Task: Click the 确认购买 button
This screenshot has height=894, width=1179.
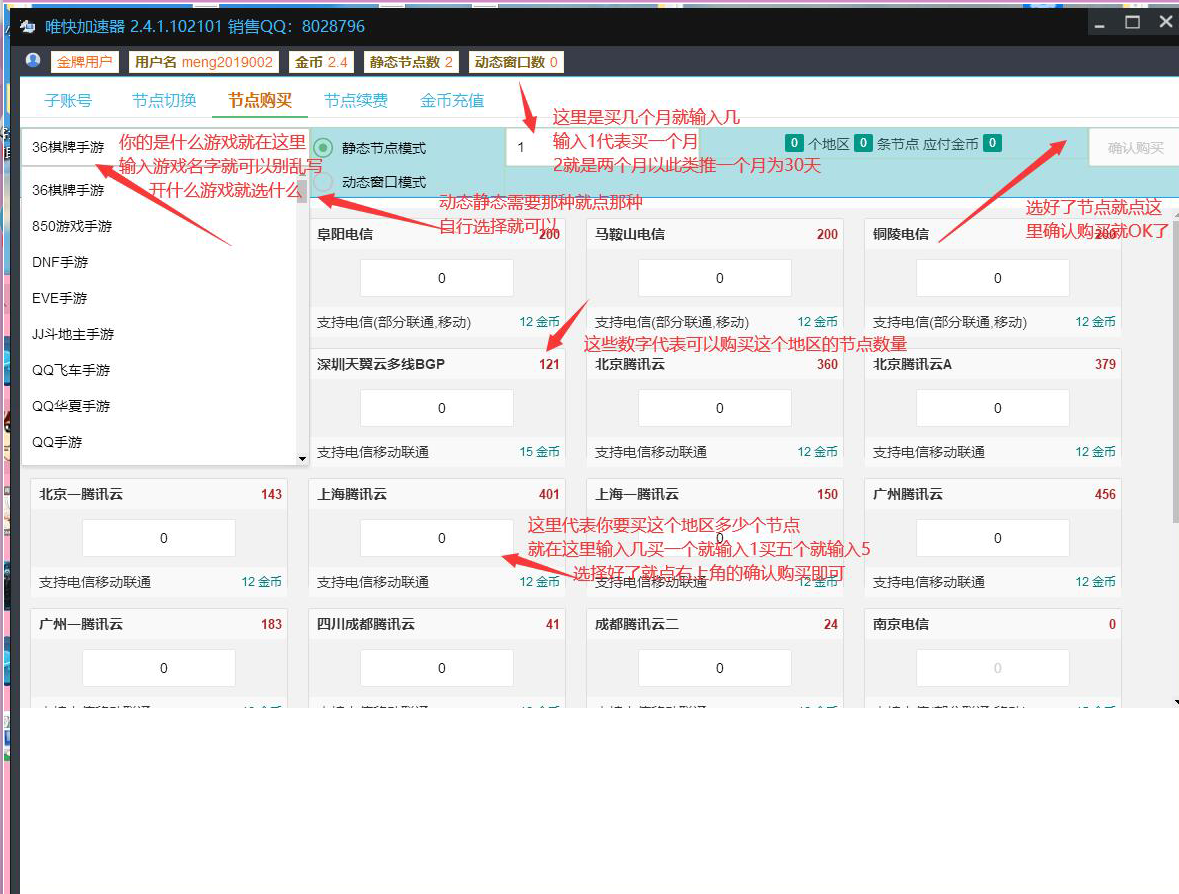Action: (1135, 148)
